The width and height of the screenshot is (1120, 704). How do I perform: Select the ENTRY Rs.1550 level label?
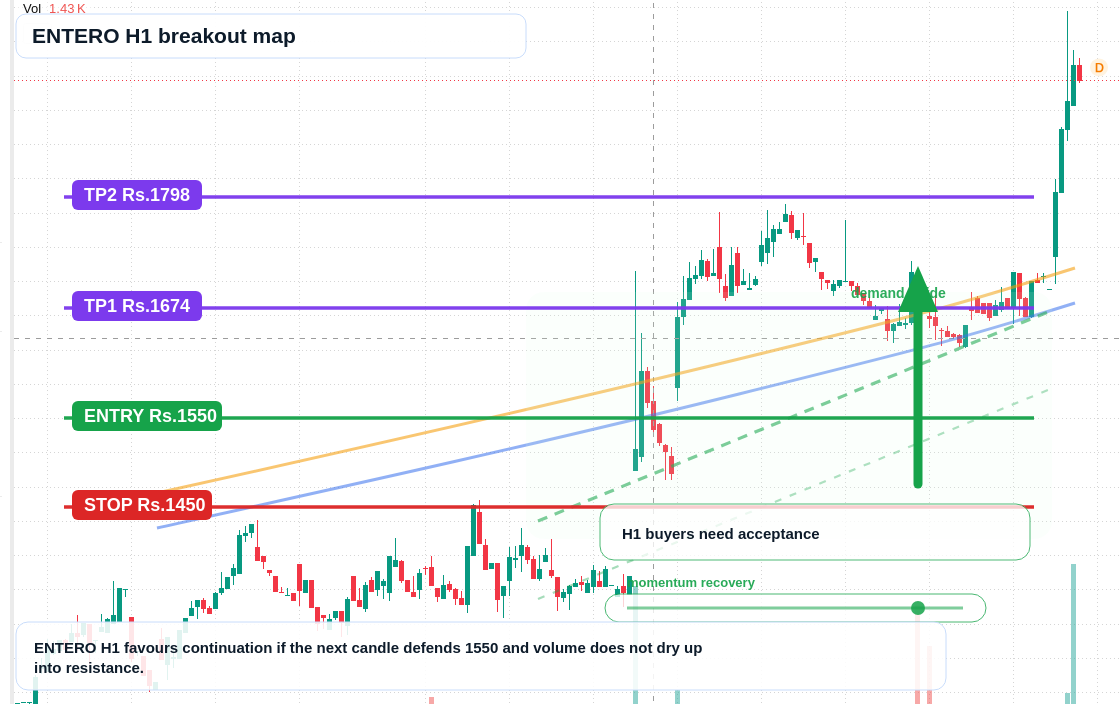tap(147, 416)
